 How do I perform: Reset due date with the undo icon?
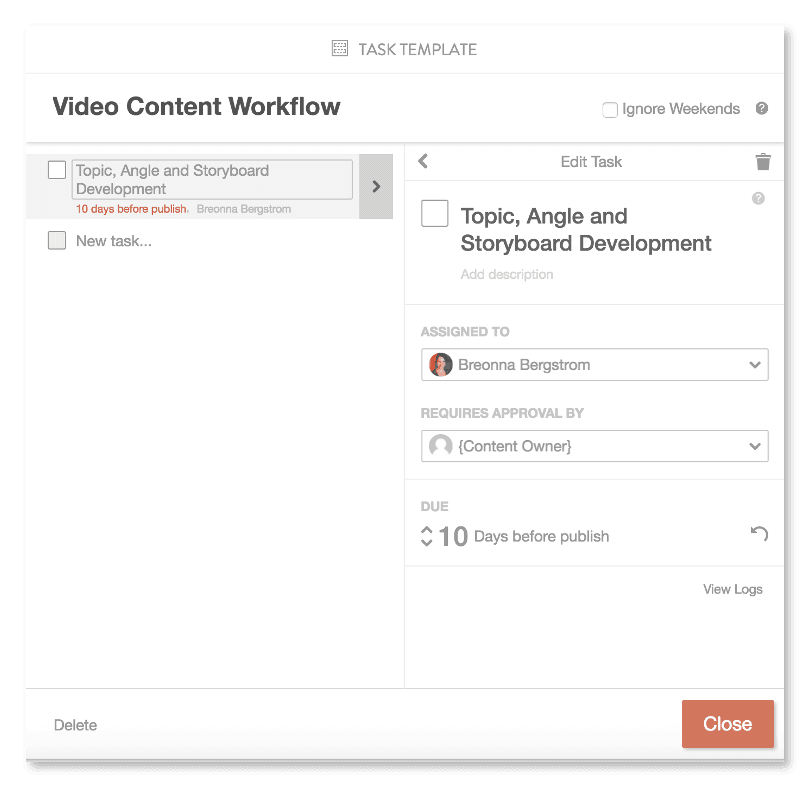point(759,534)
